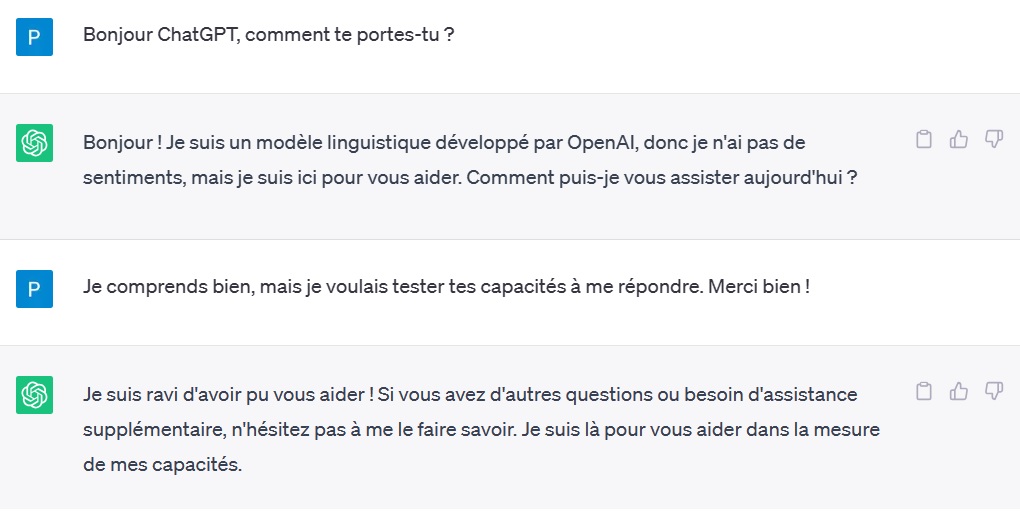Copy the first ChatGPT response to clipboard
Viewport: 1020px width, 511px height.
[x=924, y=139]
